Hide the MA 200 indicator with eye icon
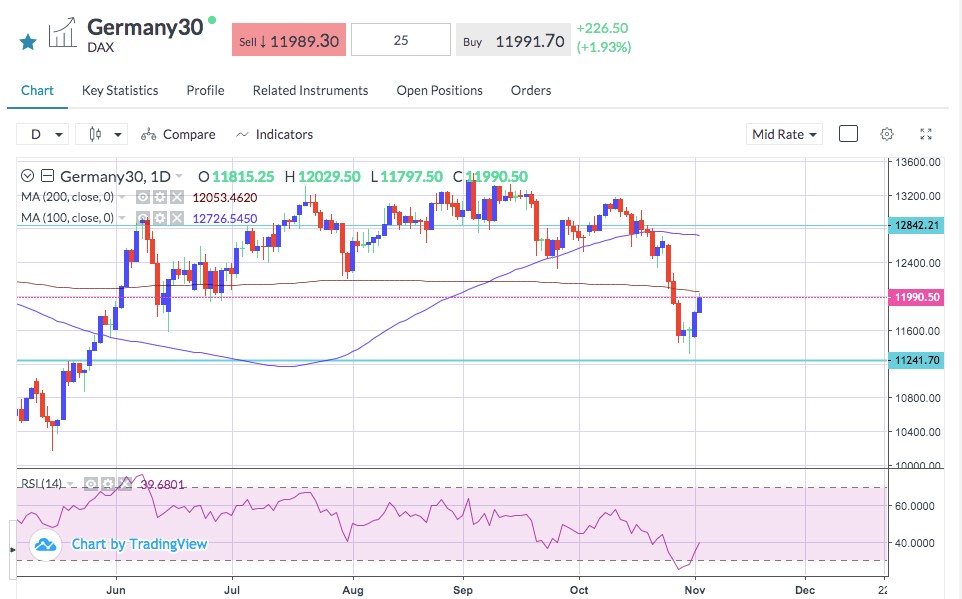Image resolution: width=962 pixels, height=599 pixels. click(x=143, y=197)
